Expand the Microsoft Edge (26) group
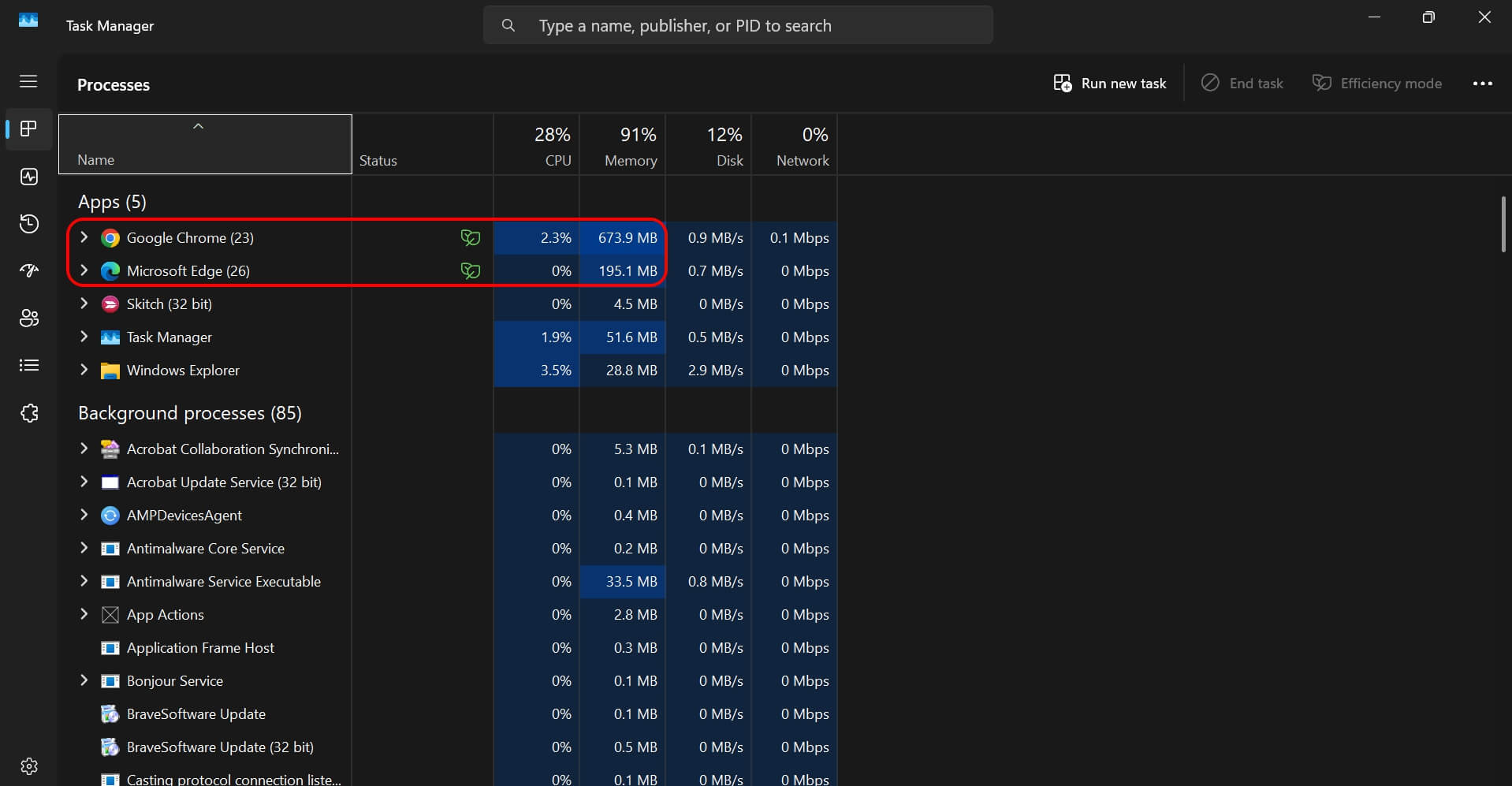Image resolution: width=1512 pixels, height=786 pixels. 84,270
